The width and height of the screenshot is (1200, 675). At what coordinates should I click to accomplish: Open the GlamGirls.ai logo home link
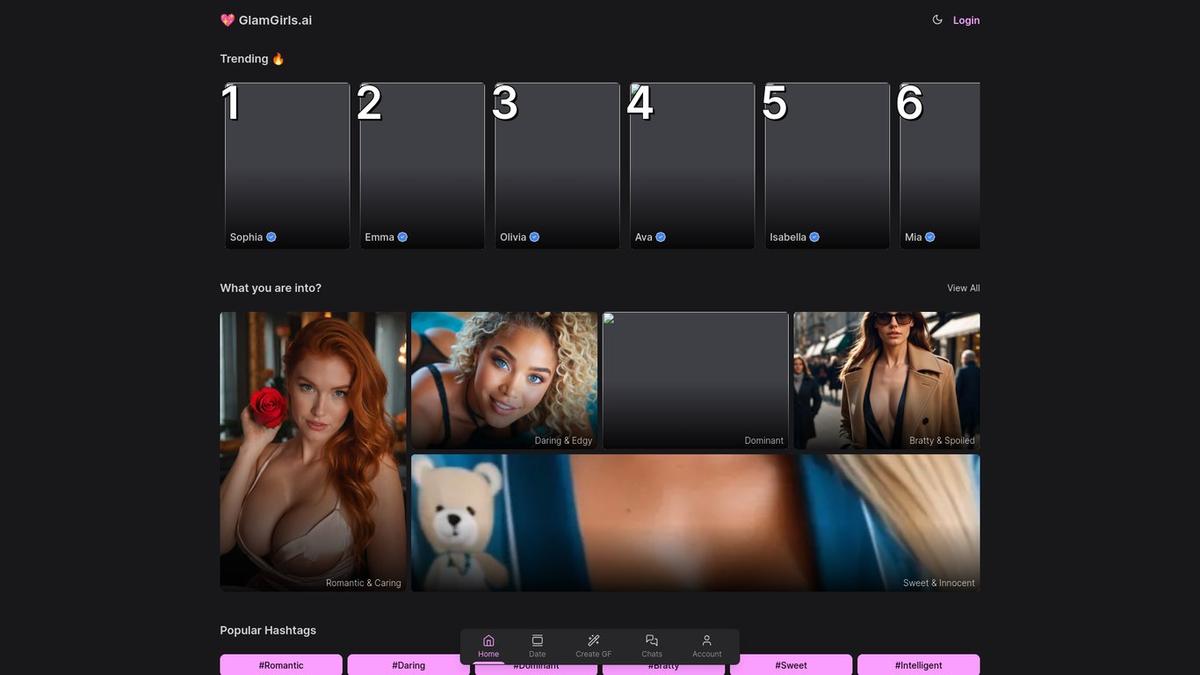tap(266, 20)
